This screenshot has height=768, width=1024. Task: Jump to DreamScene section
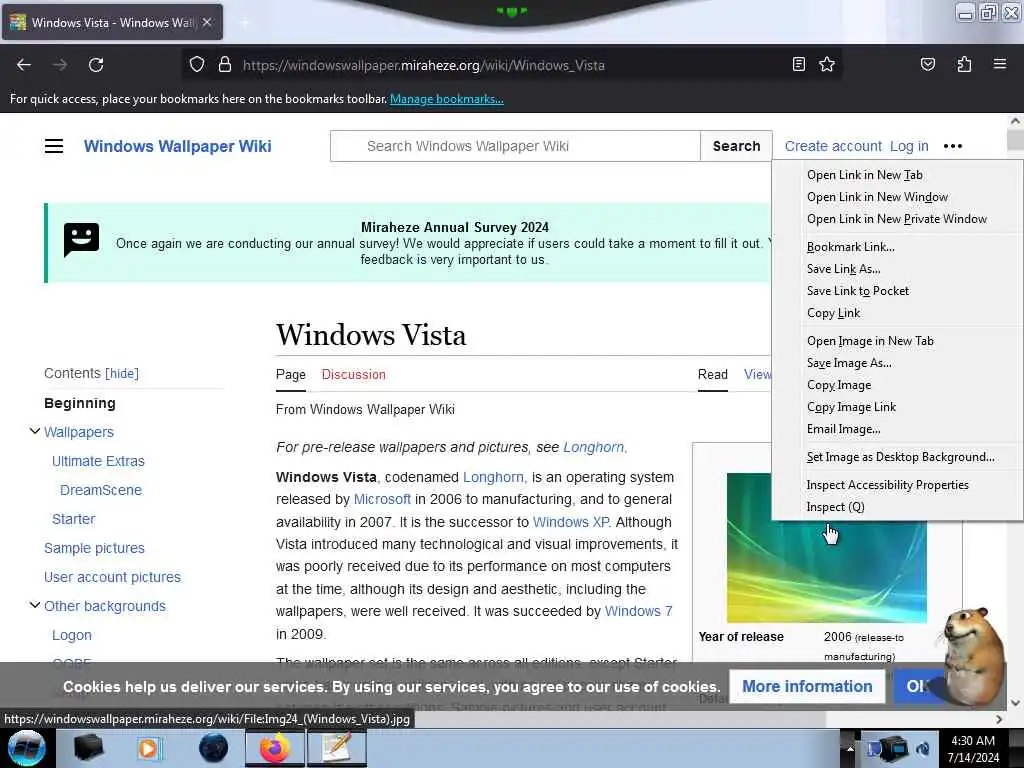[101, 490]
